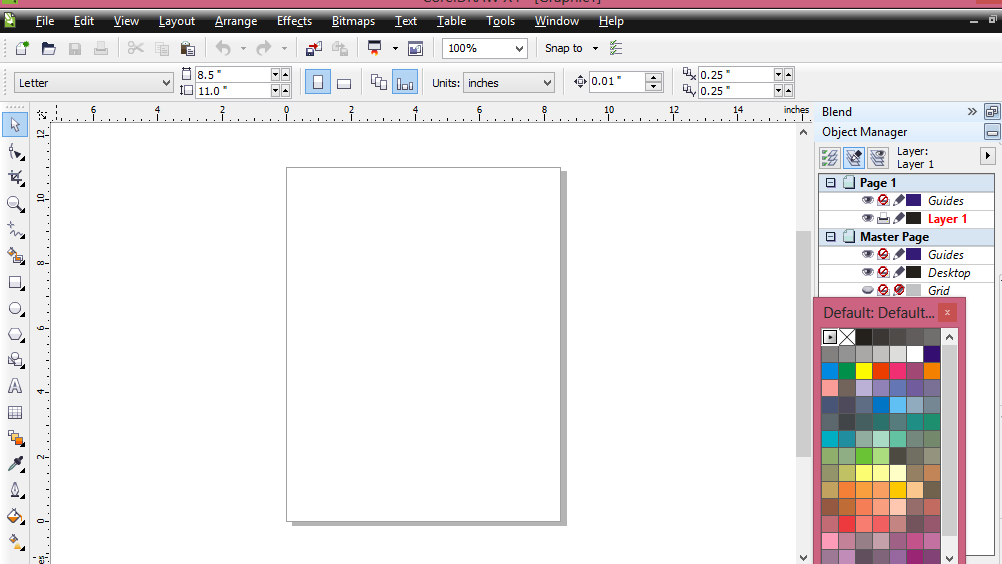Open Layer Manager View button

pyautogui.click(x=878, y=157)
